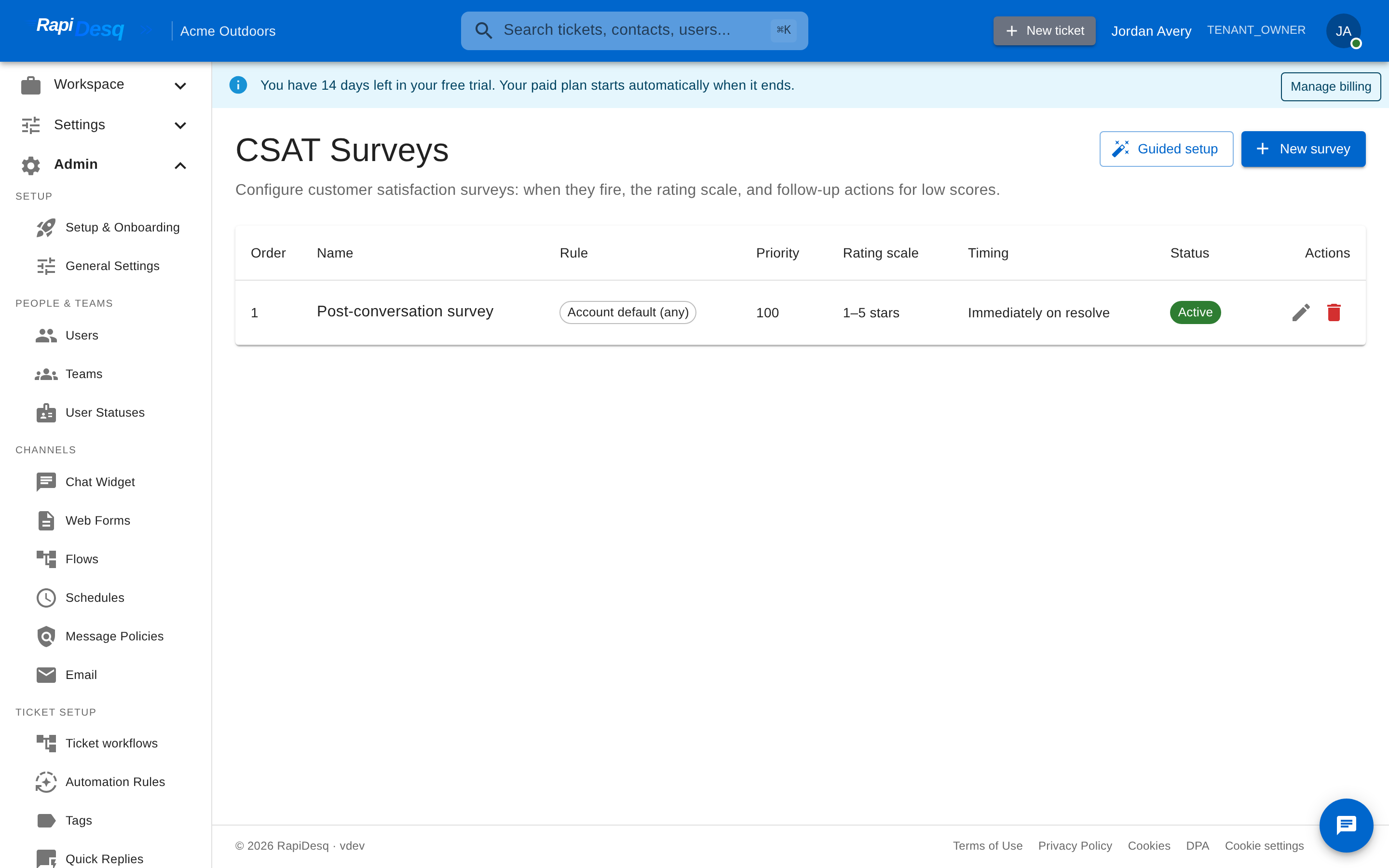Click the Post-conversation survey name
Screen dimensions: 1389x868
[x=405, y=312]
